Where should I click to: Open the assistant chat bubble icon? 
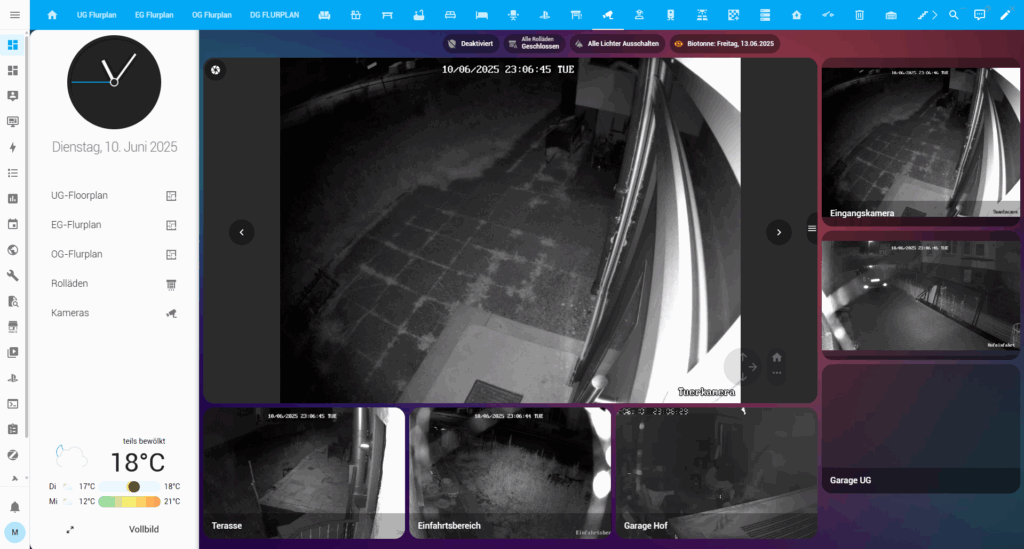pos(979,15)
